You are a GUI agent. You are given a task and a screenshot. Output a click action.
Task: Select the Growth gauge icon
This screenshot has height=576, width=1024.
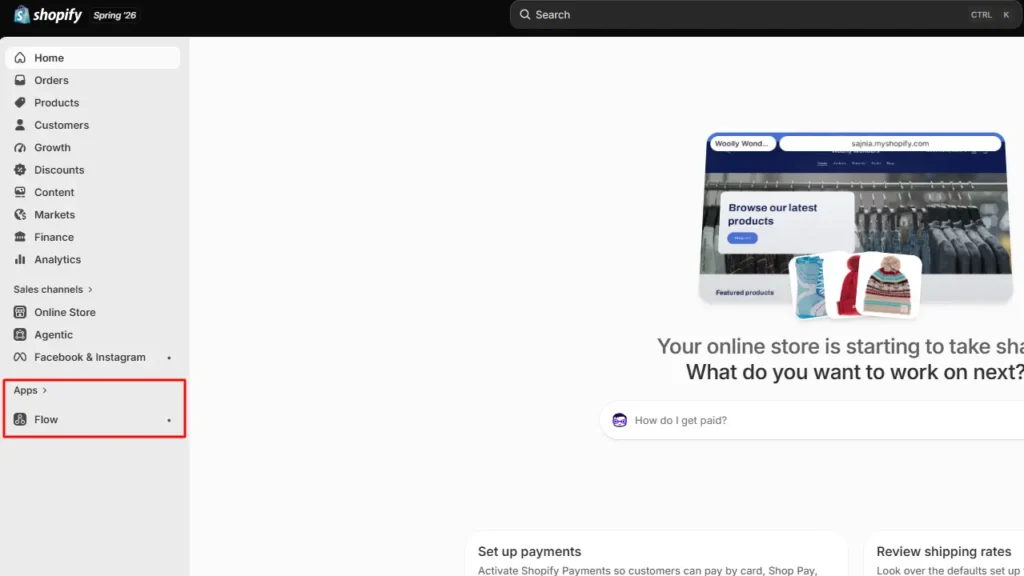click(x=20, y=147)
